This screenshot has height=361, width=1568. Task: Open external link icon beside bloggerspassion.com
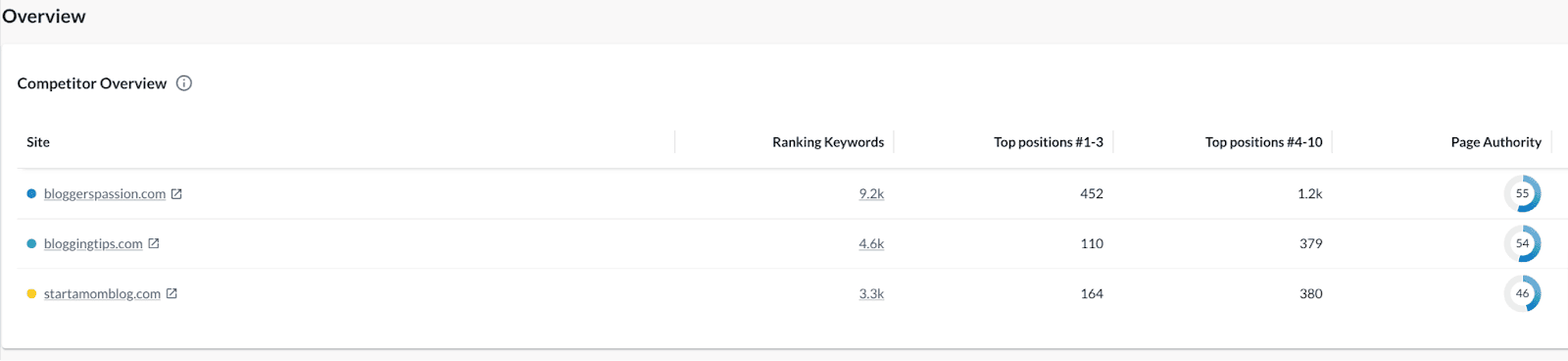[x=176, y=194]
